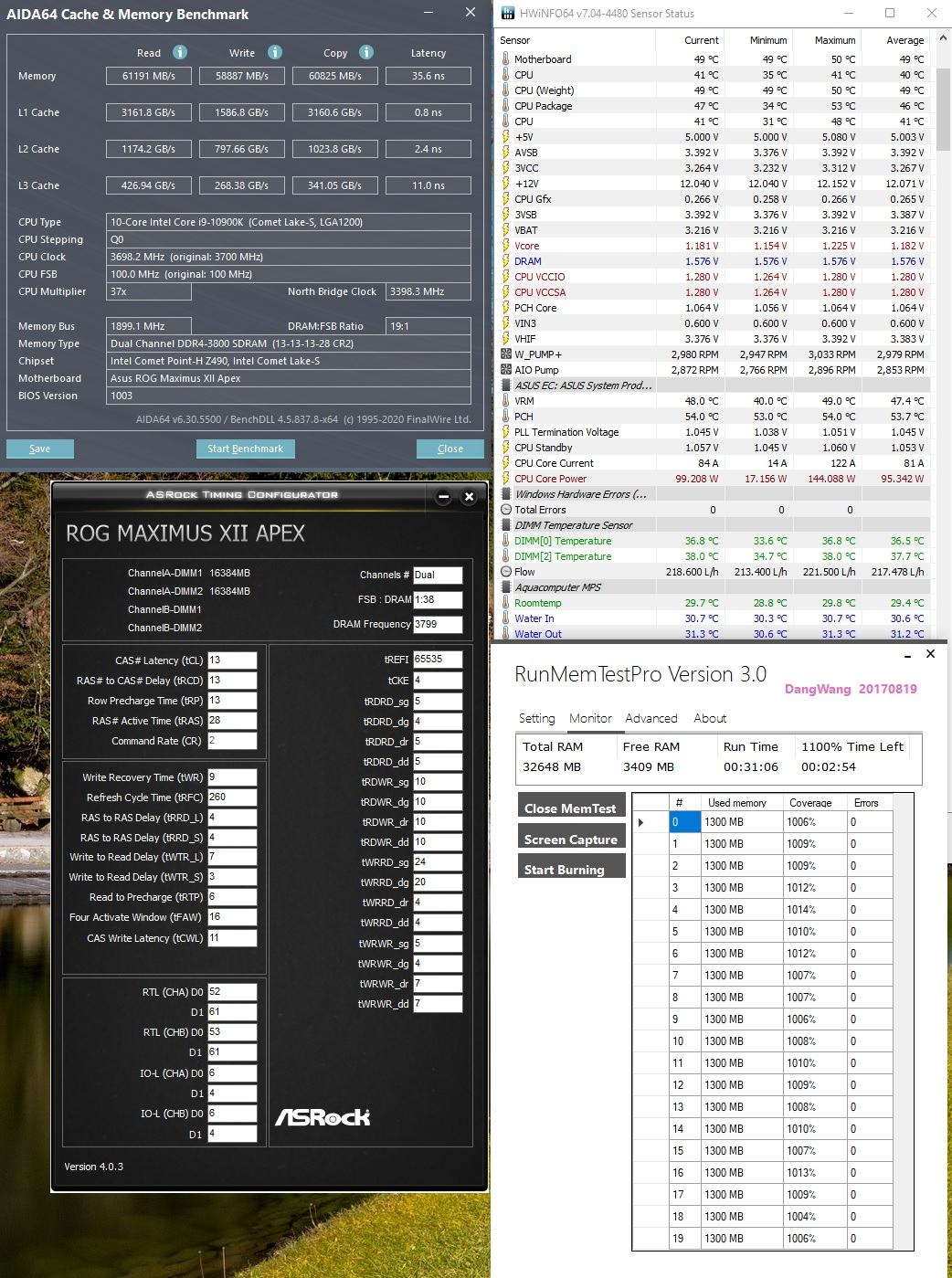Screen dimensions: 952x1278
Task: Click the tWRRD_sg value field
Action: 438,862
